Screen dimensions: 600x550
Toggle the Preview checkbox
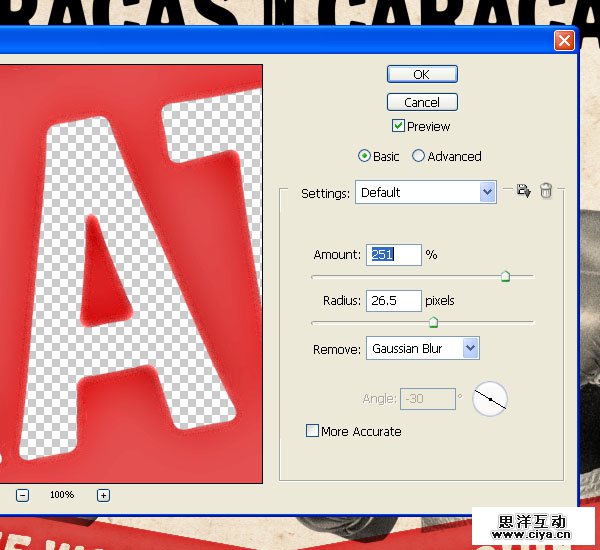tap(398, 126)
